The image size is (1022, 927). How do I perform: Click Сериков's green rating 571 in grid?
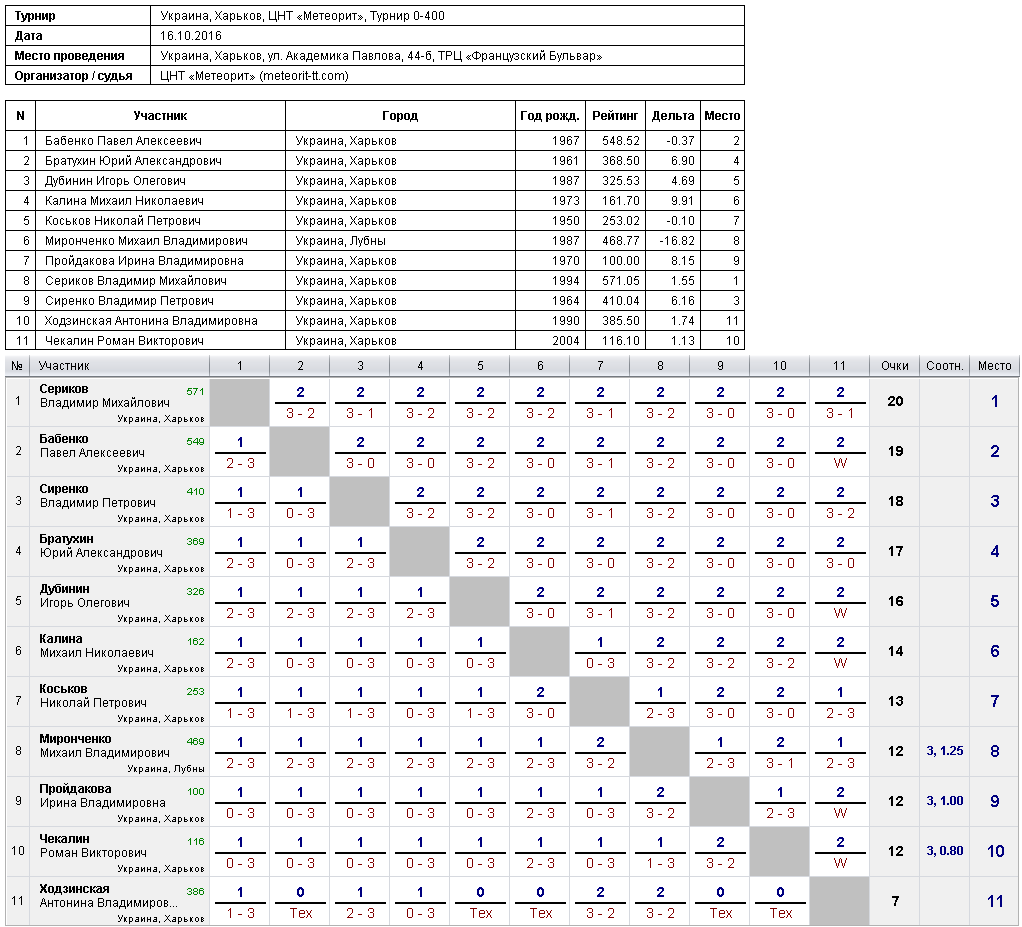point(195,392)
